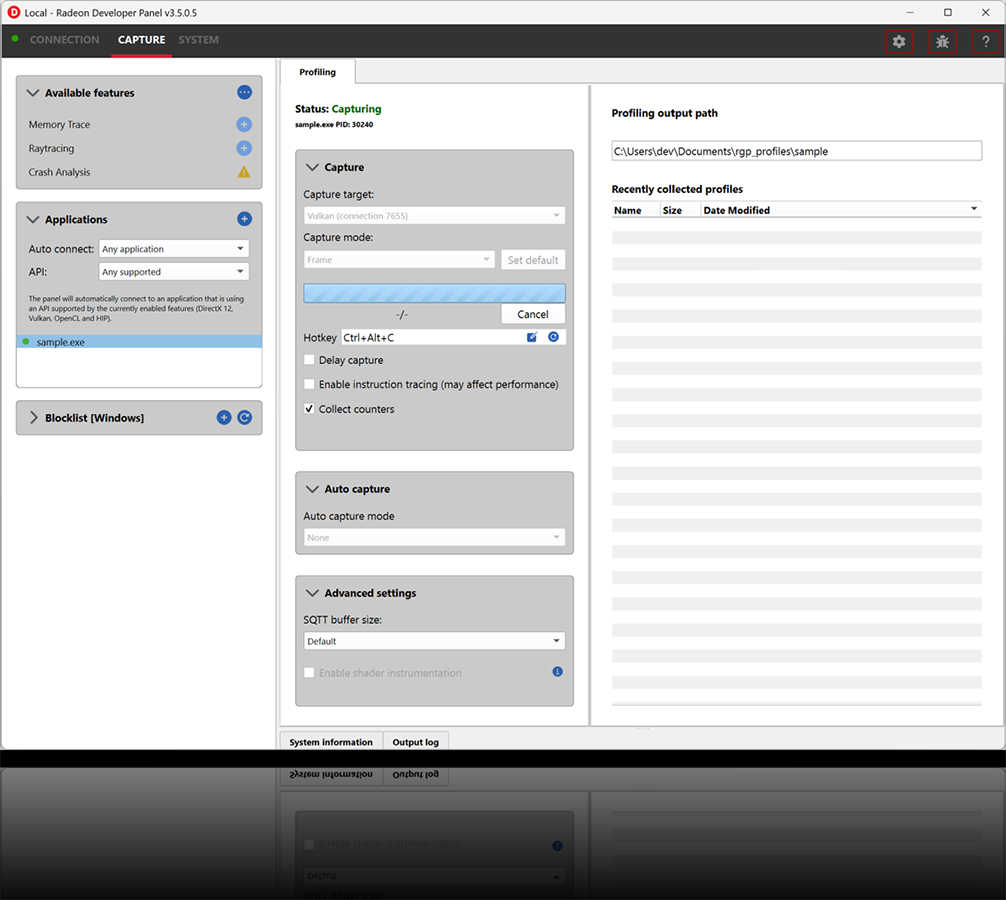The height and width of the screenshot is (900, 1006).
Task: Open the Auto connect dropdown
Action: coord(174,249)
